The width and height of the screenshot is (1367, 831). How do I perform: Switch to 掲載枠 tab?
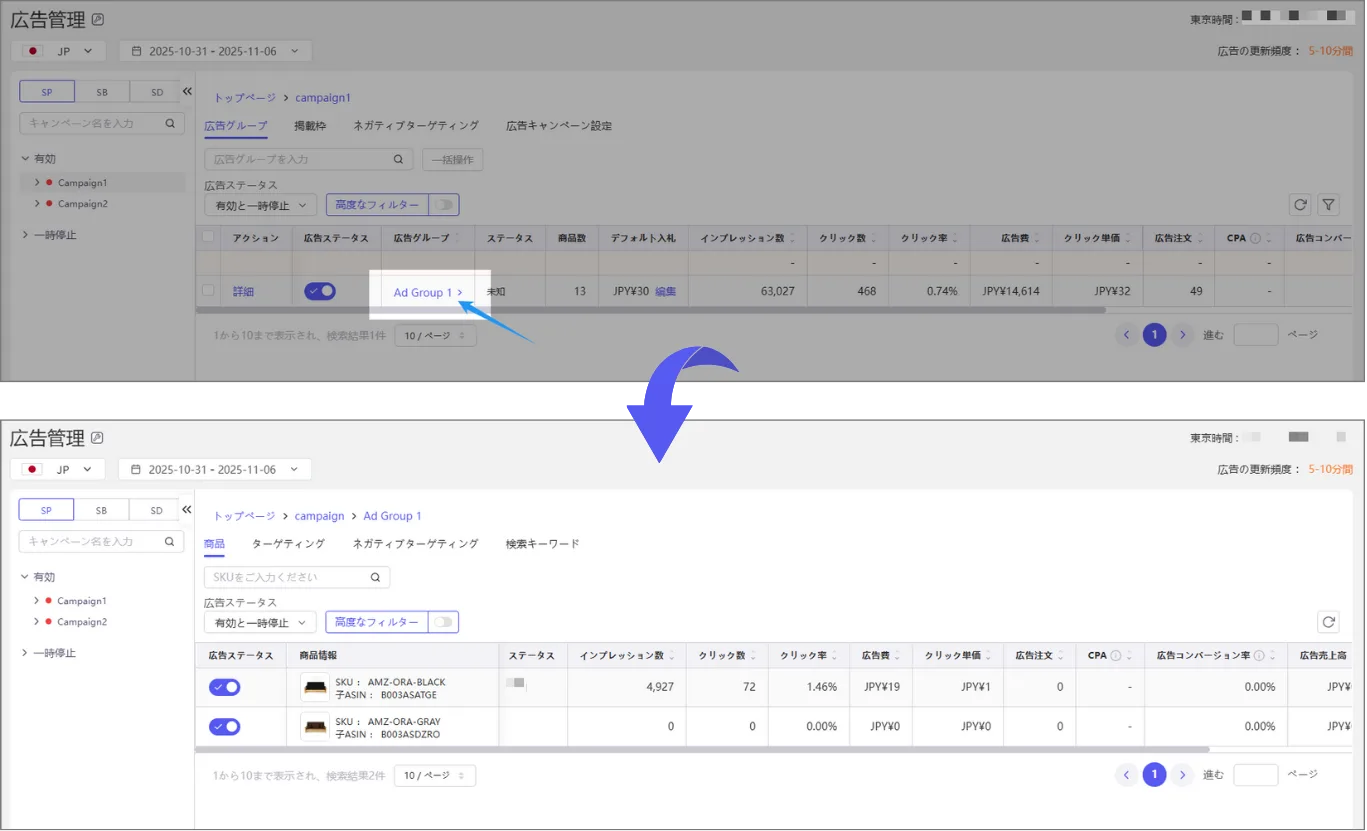pyautogui.click(x=310, y=126)
